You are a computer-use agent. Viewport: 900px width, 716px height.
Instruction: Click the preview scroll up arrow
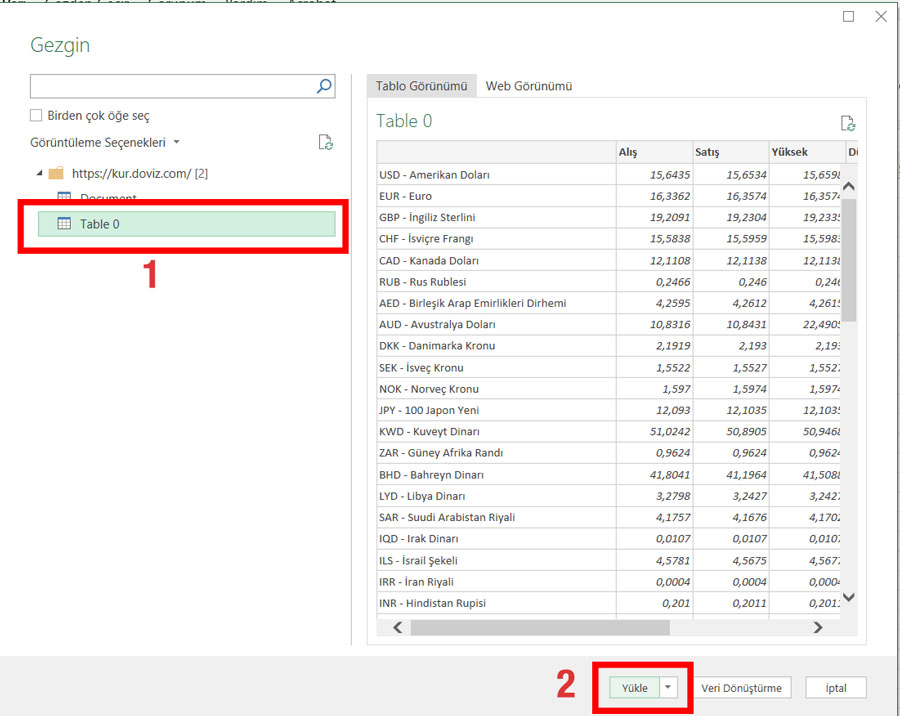click(849, 186)
